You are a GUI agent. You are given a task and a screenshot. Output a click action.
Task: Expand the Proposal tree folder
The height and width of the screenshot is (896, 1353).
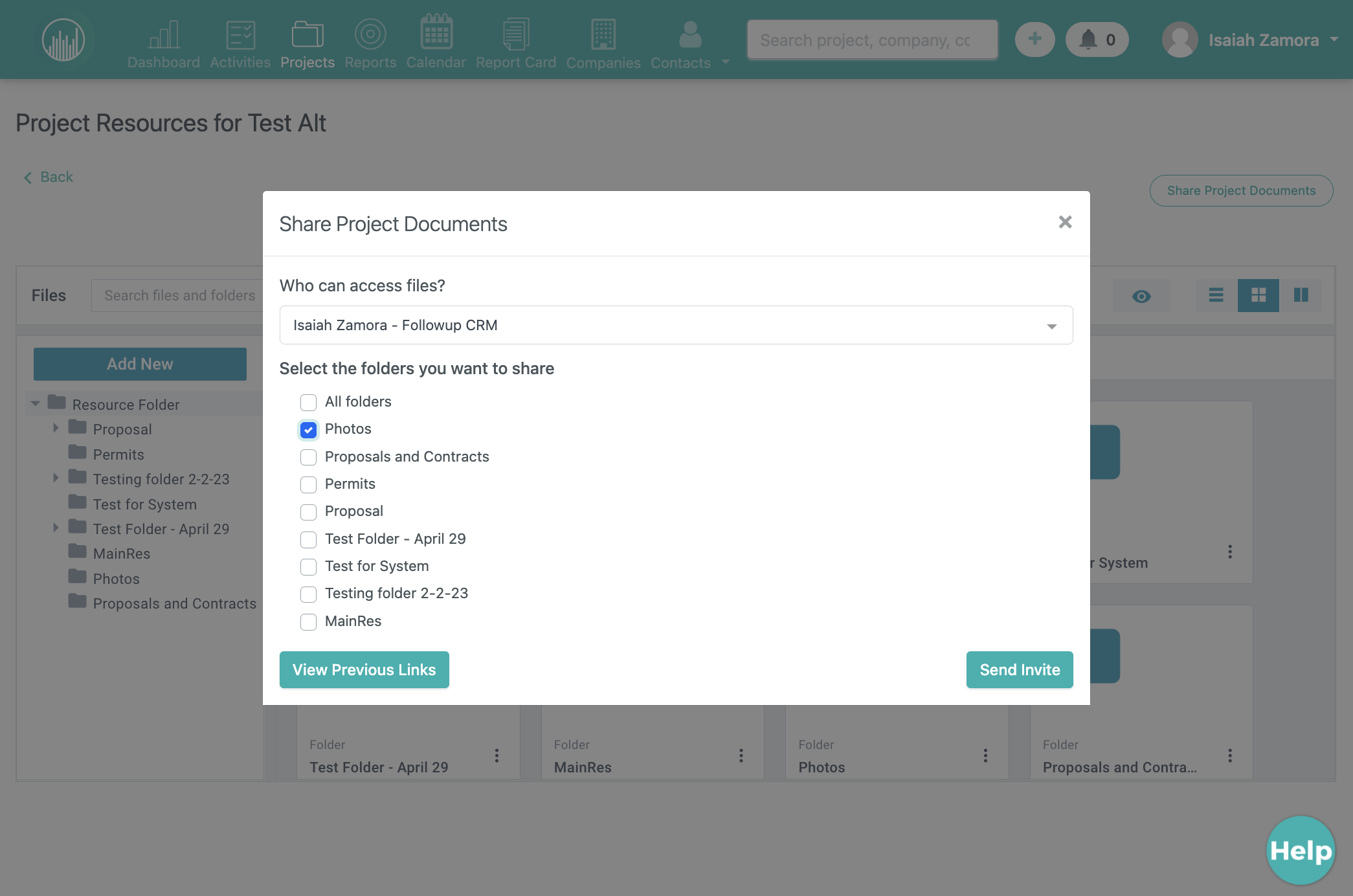(x=56, y=428)
